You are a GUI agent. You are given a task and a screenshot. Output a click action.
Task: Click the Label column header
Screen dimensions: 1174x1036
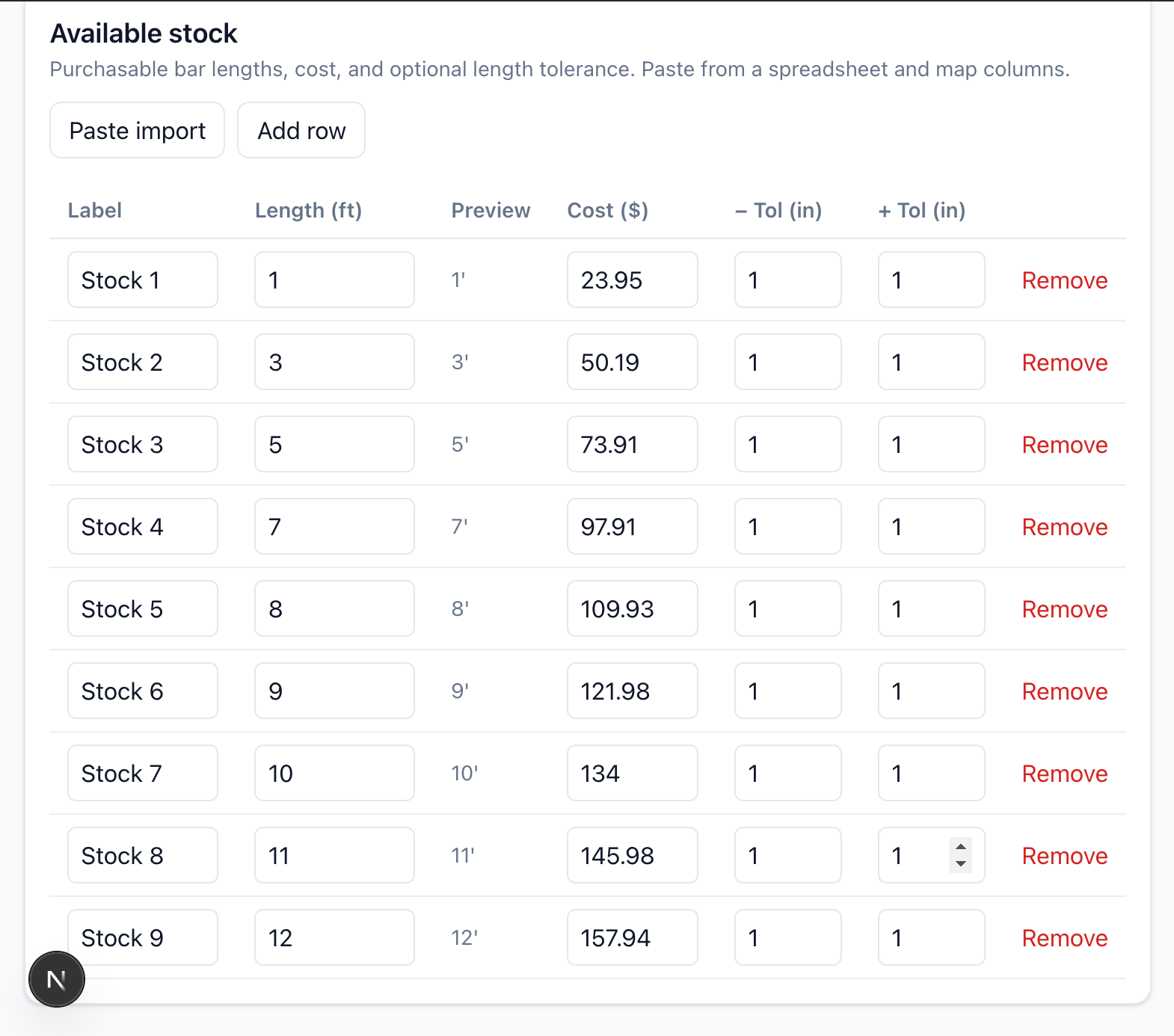point(95,211)
